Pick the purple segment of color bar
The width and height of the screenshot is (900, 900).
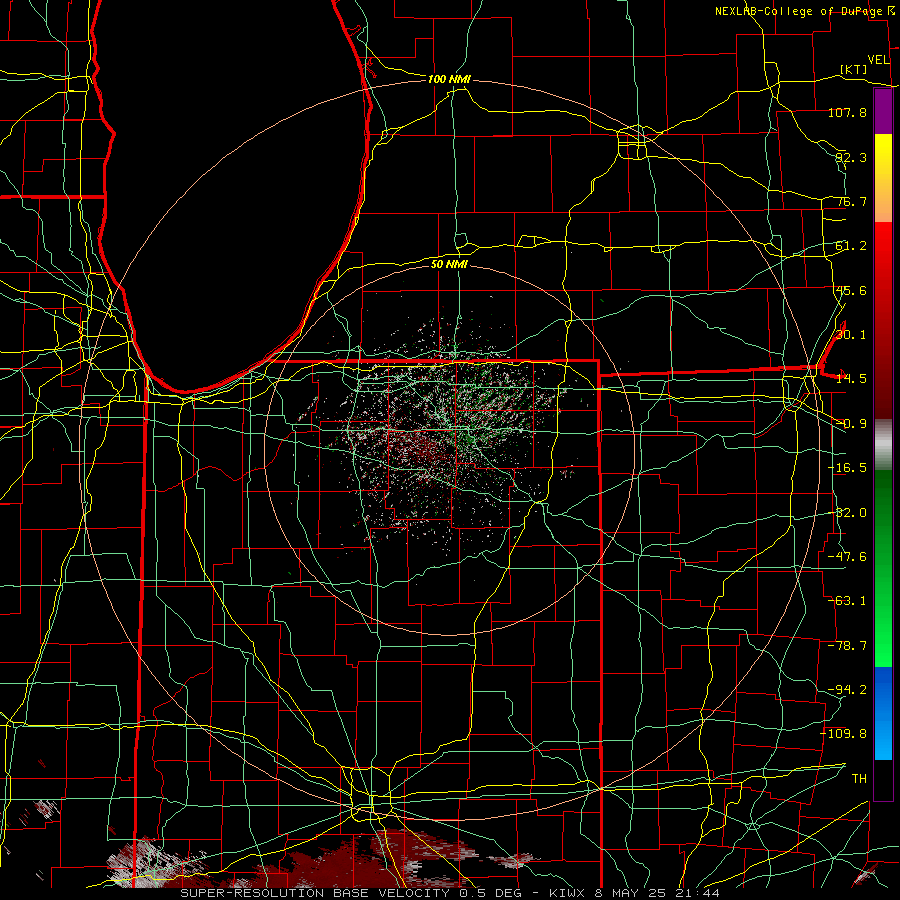(883, 111)
